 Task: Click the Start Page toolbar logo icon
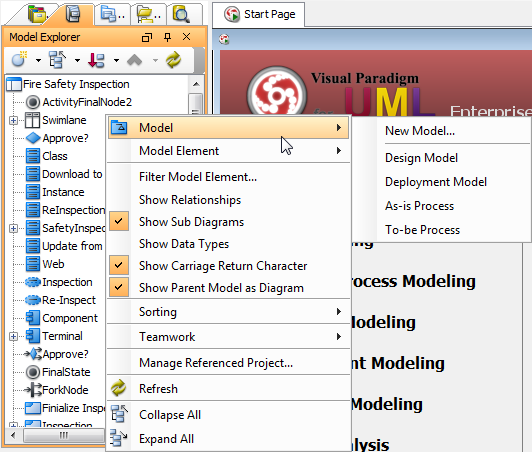pyautogui.click(x=224, y=40)
